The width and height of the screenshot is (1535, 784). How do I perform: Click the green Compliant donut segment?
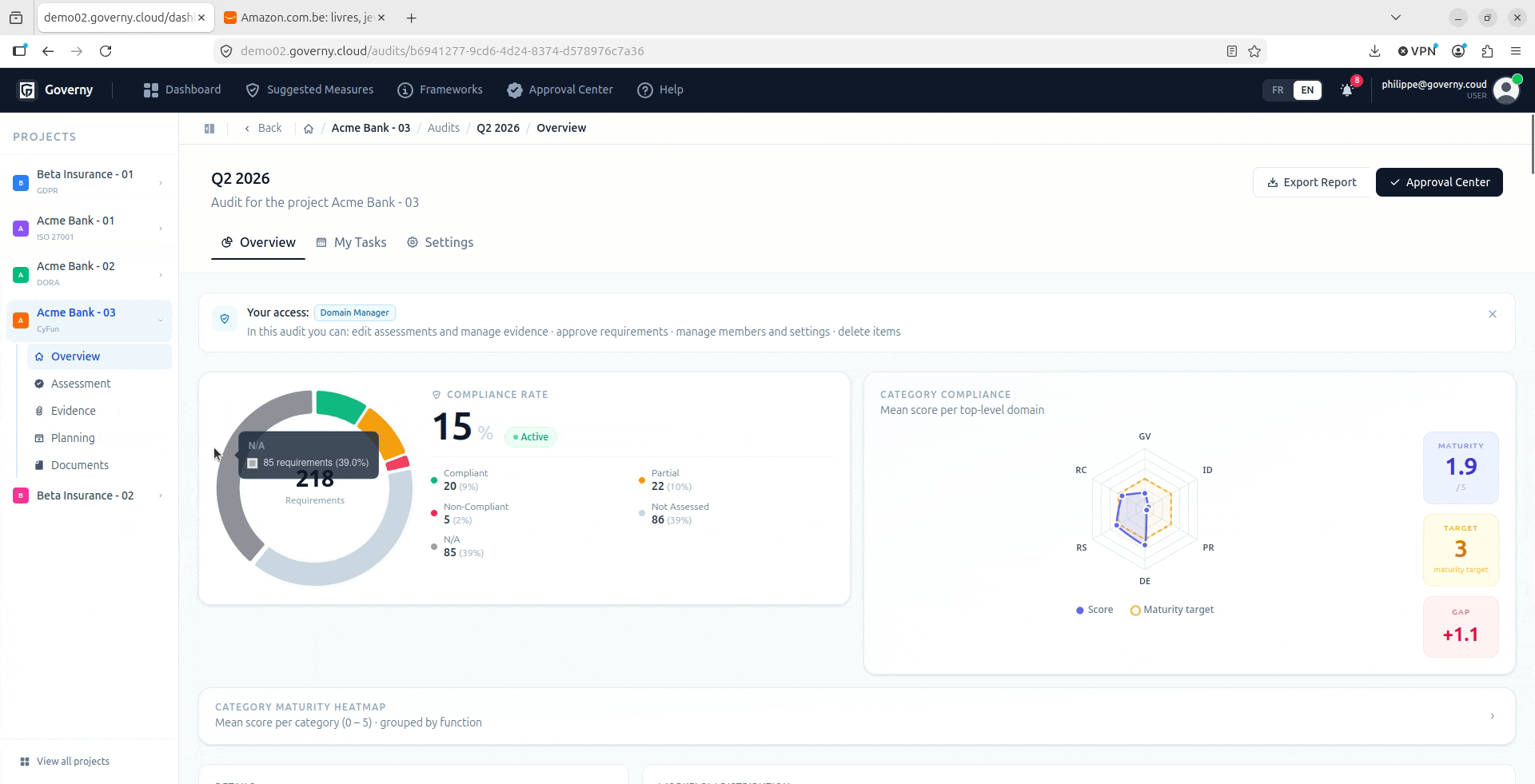pos(341,405)
